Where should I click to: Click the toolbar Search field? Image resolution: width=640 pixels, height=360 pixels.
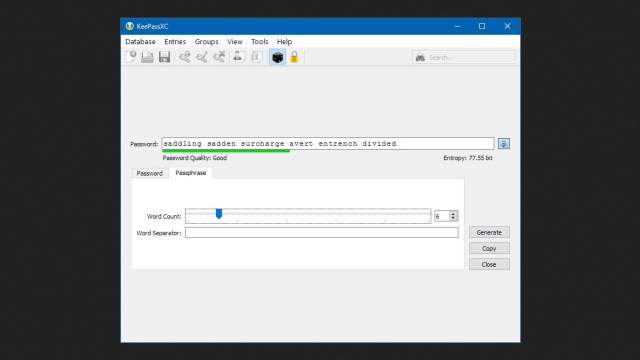click(x=464, y=58)
